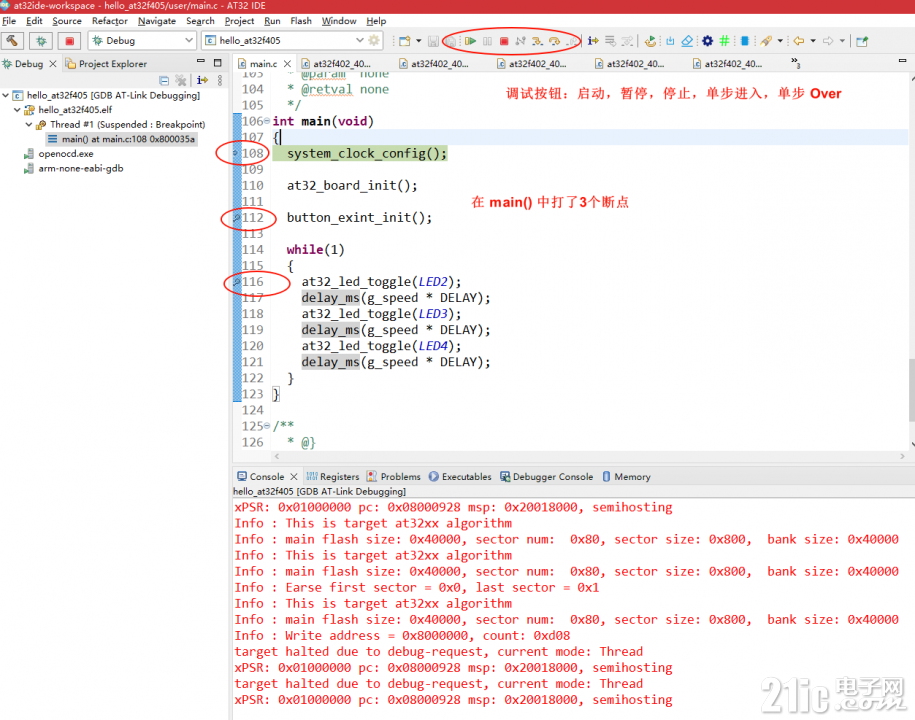Switch to the Executables tab

tap(460, 477)
